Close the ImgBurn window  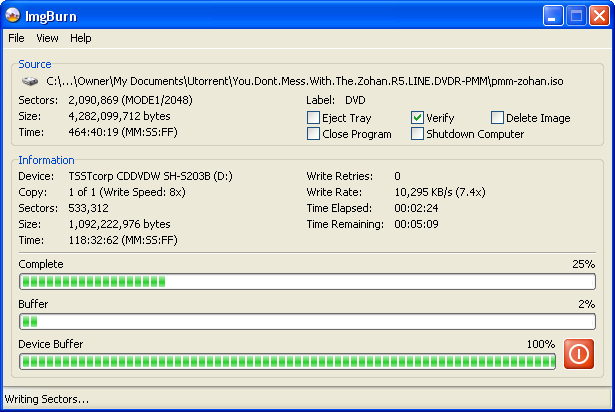(599, 16)
